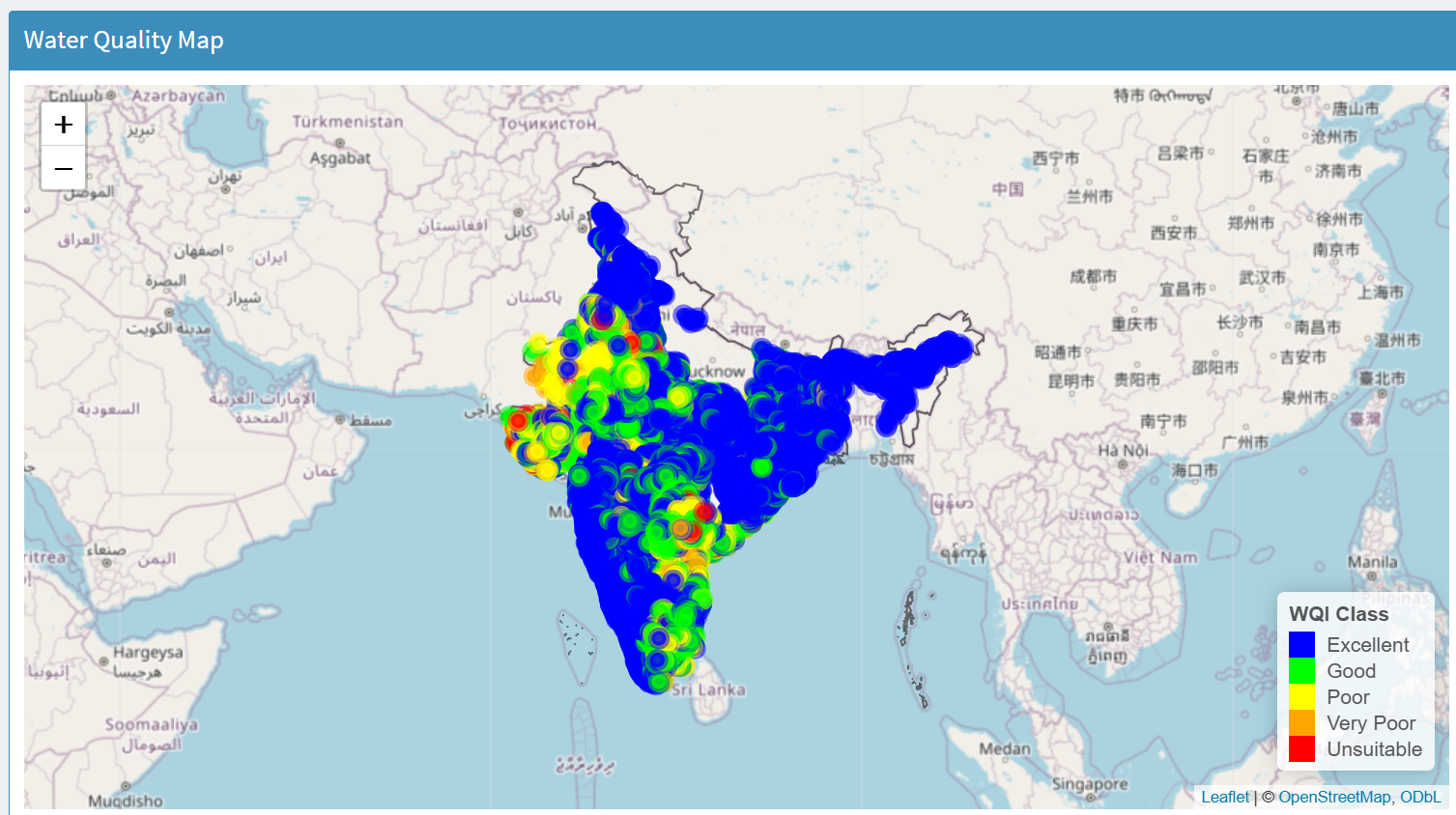
Task: Select the 'Poor' legend label
Action: pos(1348,696)
